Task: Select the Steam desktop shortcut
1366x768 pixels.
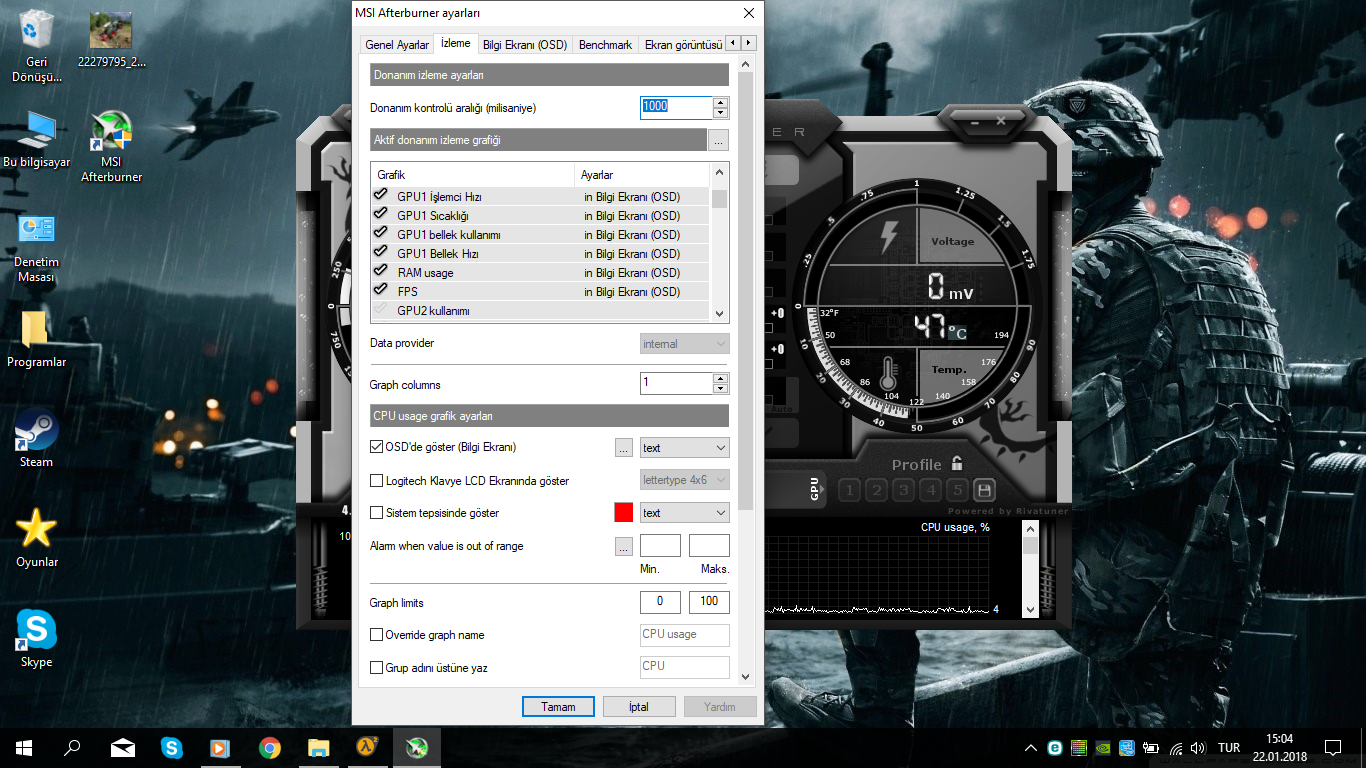Action: [x=37, y=440]
